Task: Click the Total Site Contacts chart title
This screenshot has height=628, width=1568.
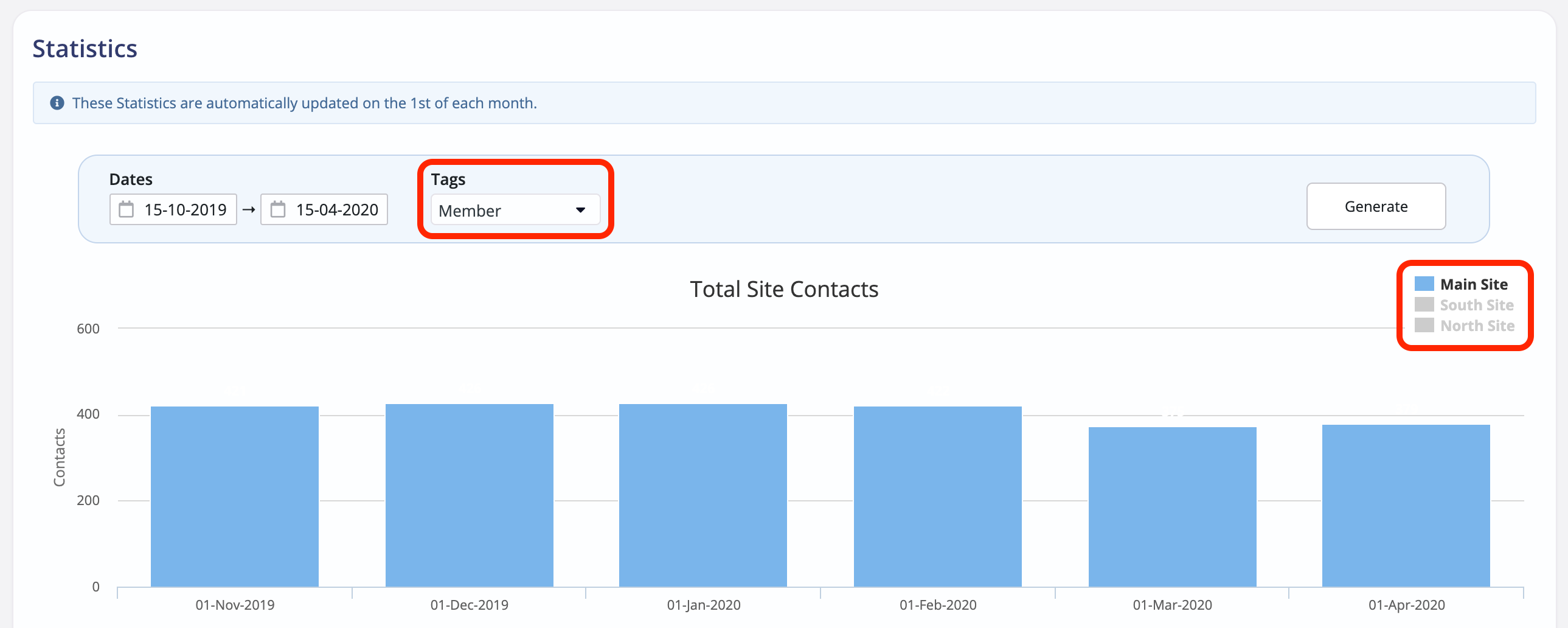Action: 784,288
